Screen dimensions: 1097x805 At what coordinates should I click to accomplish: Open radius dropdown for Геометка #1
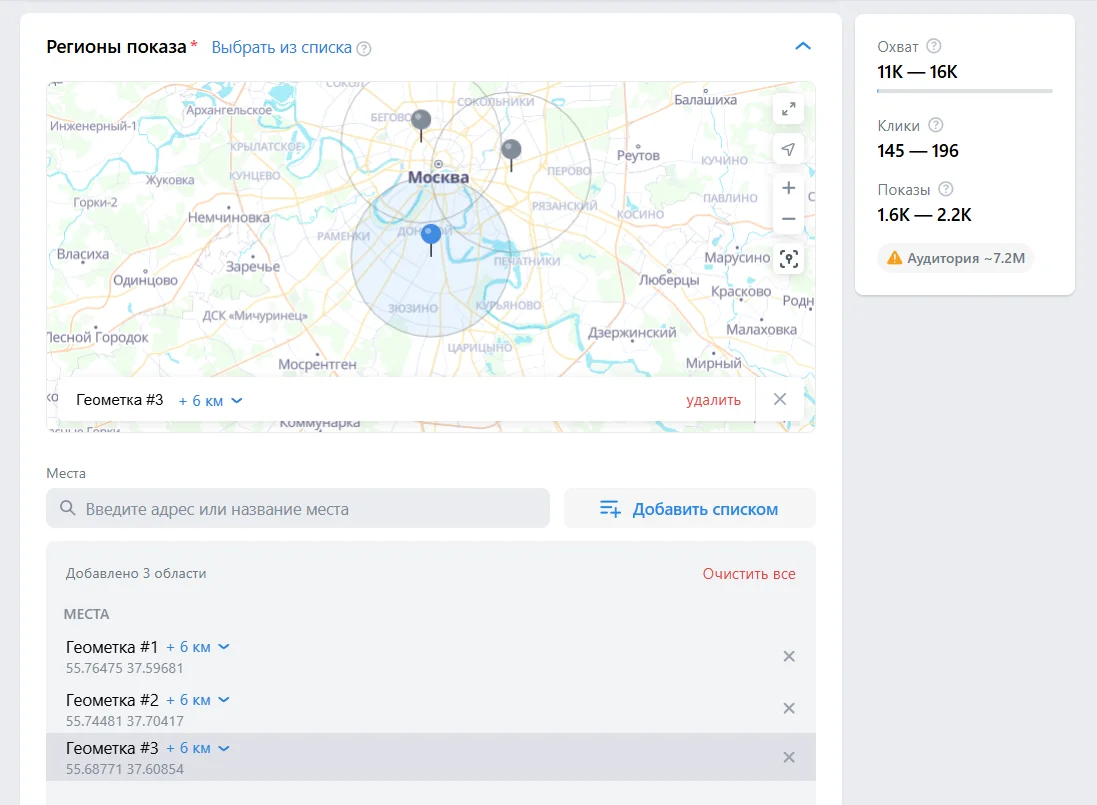tap(198, 647)
